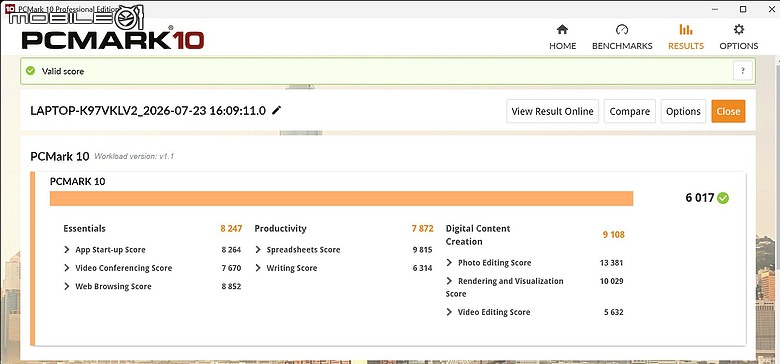Open the Results bar chart icon
Viewport: 780px width, 364px height.
pyautogui.click(x=685, y=29)
